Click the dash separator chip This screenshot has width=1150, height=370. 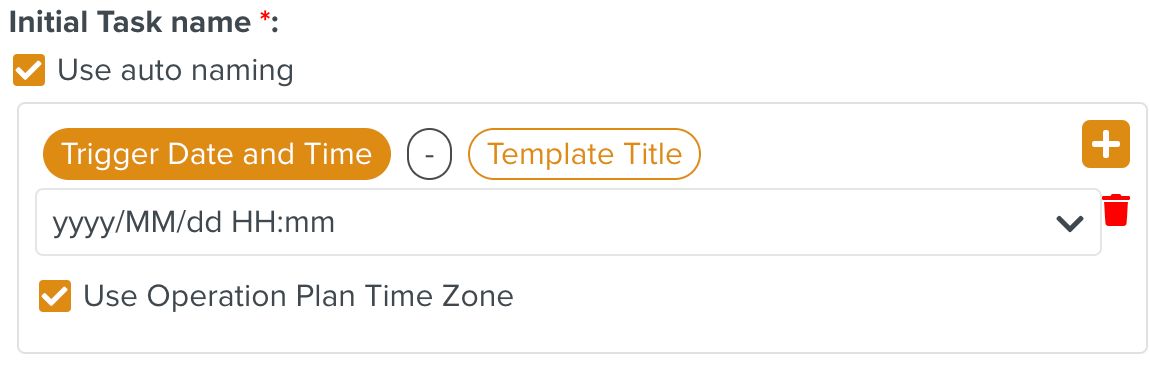pos(430,154)
